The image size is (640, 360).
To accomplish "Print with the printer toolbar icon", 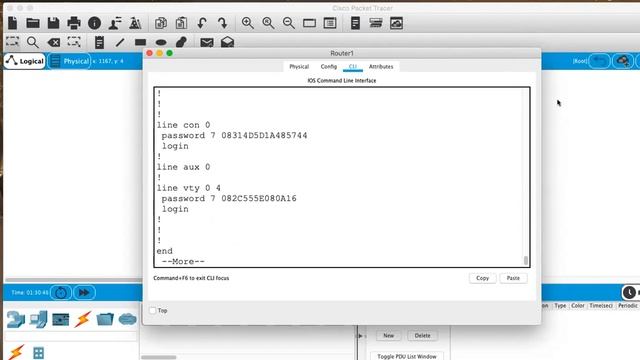I will pyautogui.click(x=74, y=23).
